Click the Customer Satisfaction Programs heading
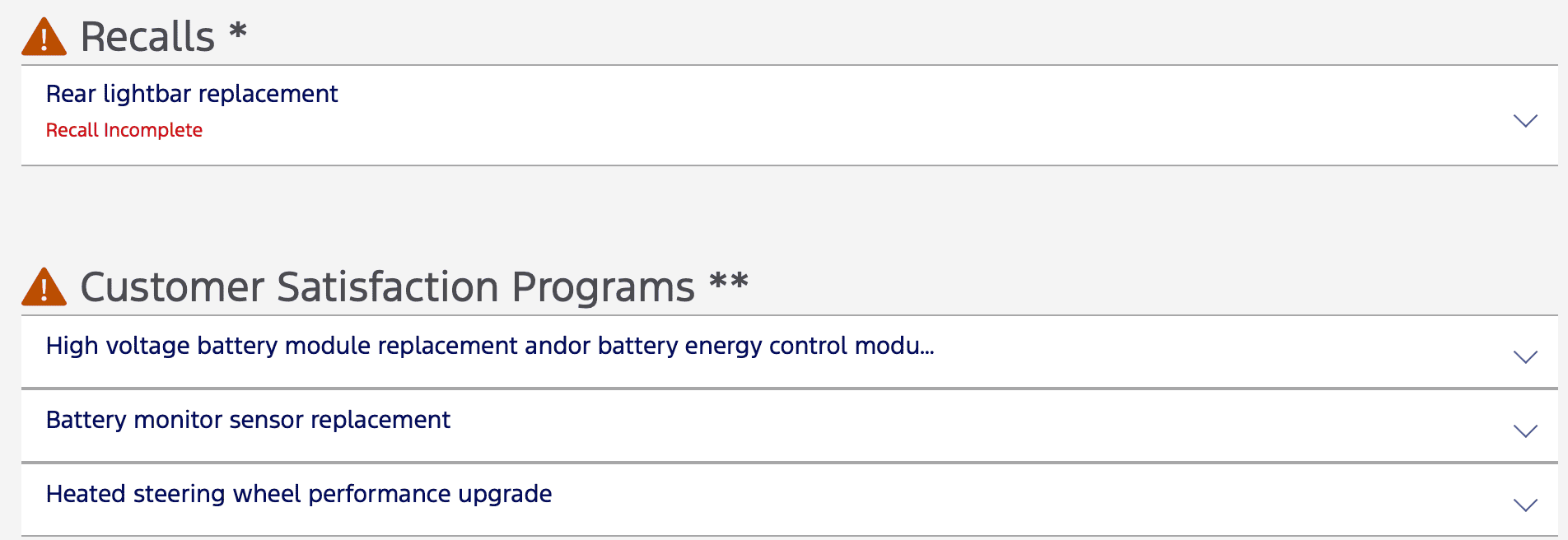Viewport: 1568px width, 540px height. [387, 287]
